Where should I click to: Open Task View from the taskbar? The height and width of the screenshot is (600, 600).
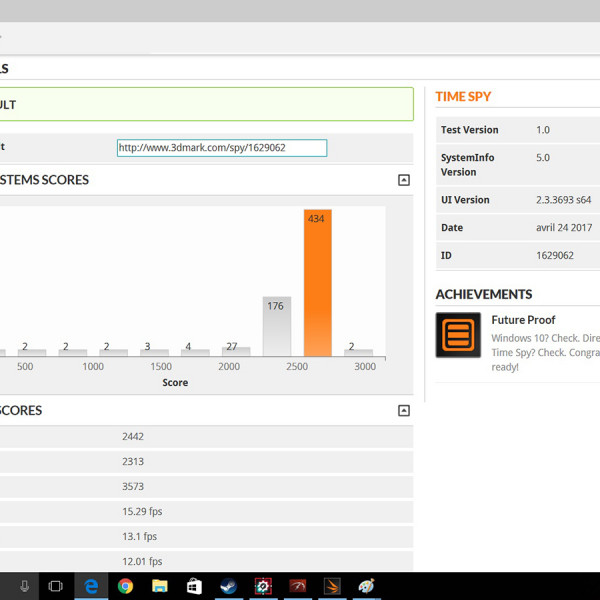(x=56, y=586)
